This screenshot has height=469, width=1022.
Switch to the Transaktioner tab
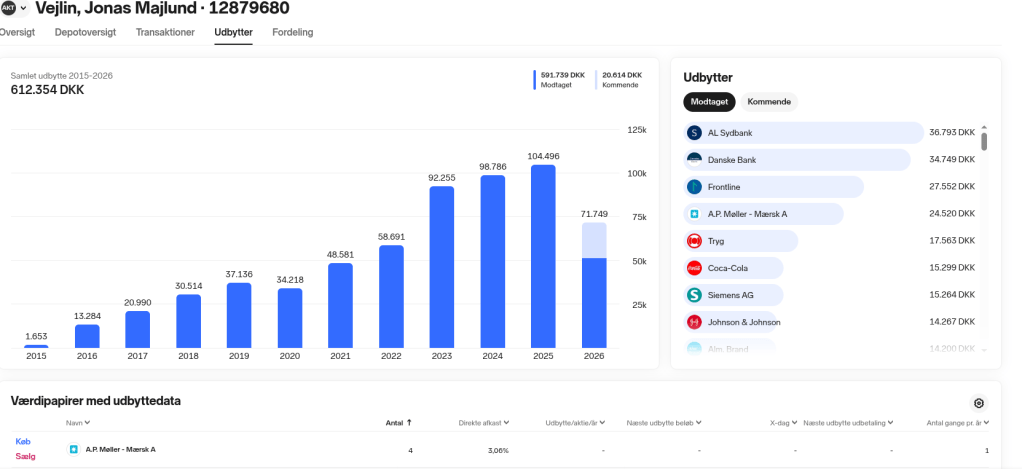point(165,32)
